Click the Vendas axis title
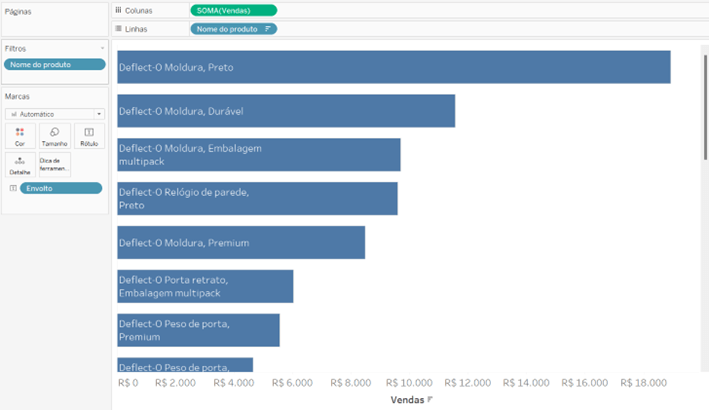This screenshot has width=709, height=410. [407, 400]
